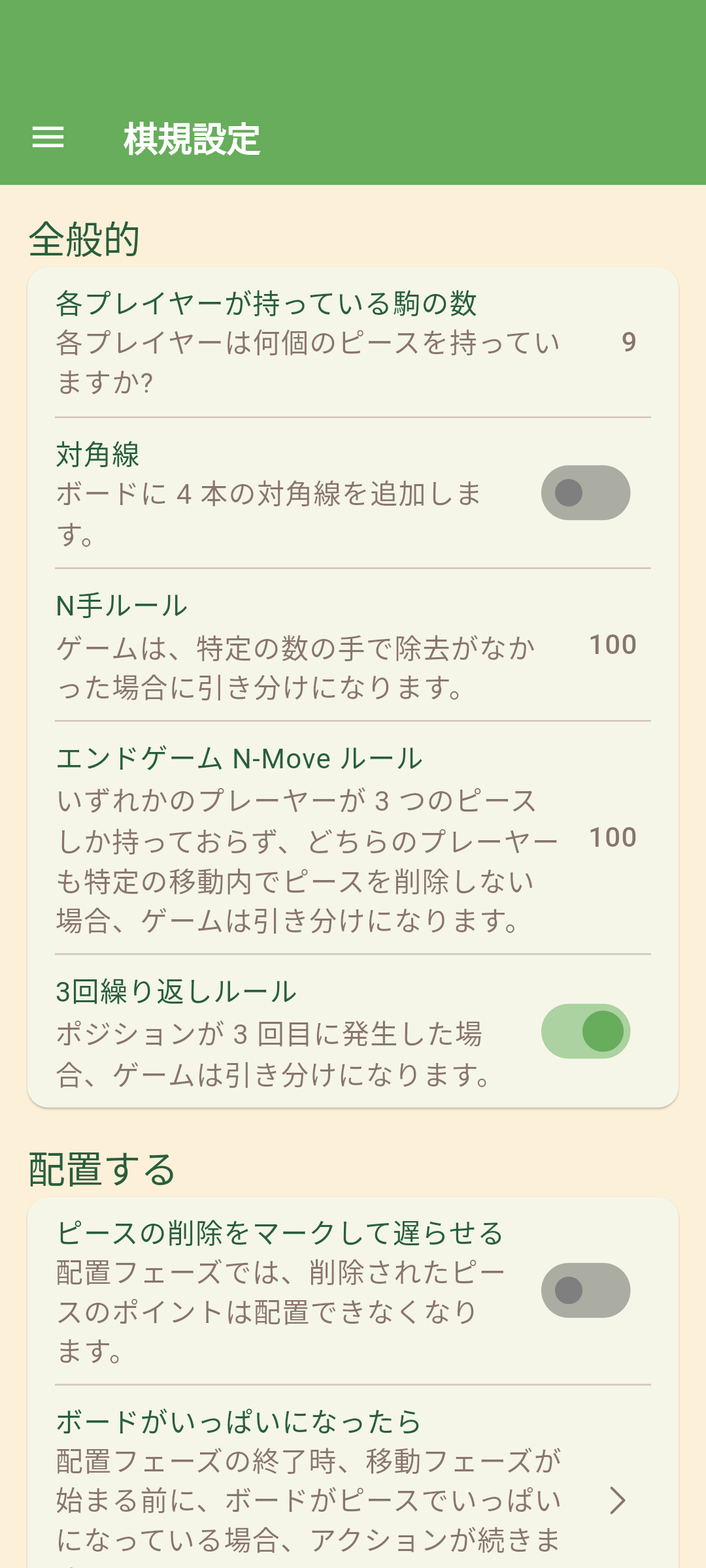
Task: Open the N手ルール setting row
Action: coord(122,606)
